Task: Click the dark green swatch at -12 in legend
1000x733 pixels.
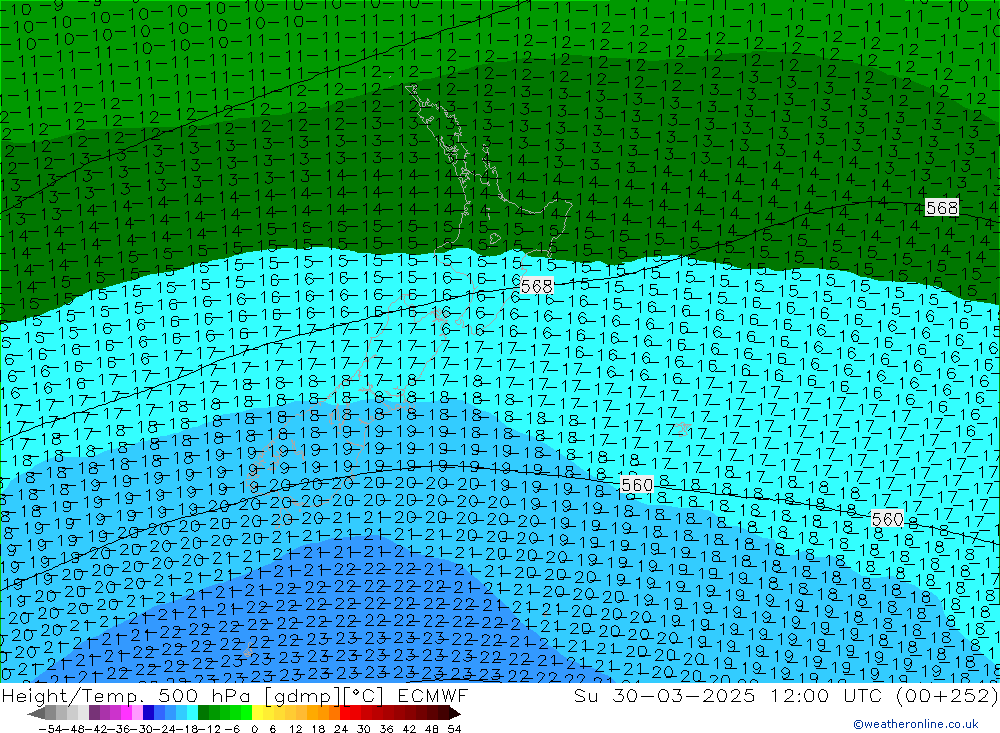Action: 203,712
